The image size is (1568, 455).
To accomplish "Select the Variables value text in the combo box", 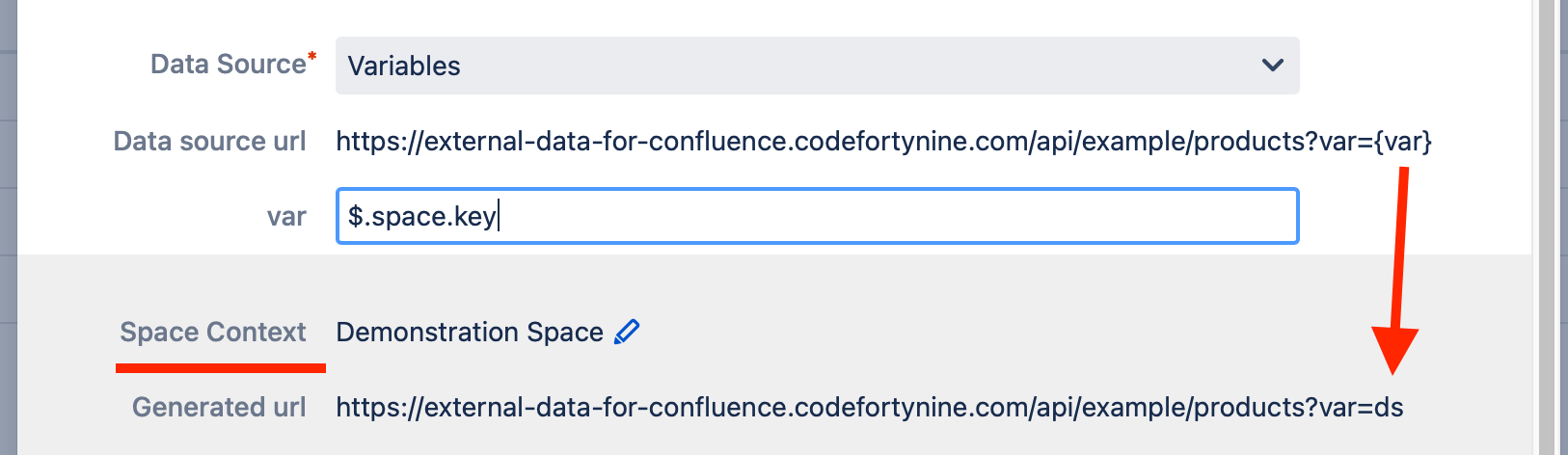I will (x=404, y=66).
